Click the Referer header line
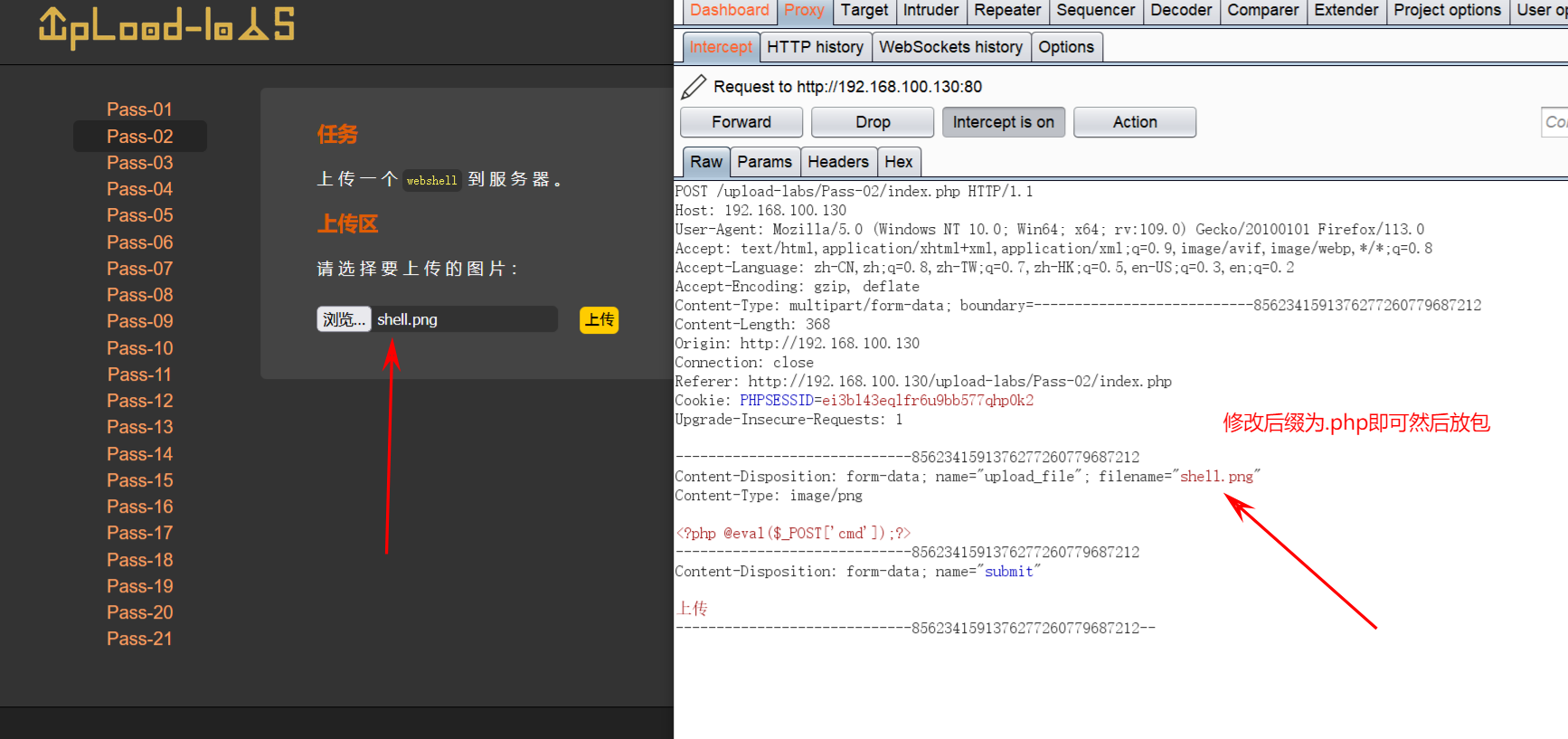Viewport: 1568px width, 739px height. [923, 382]
